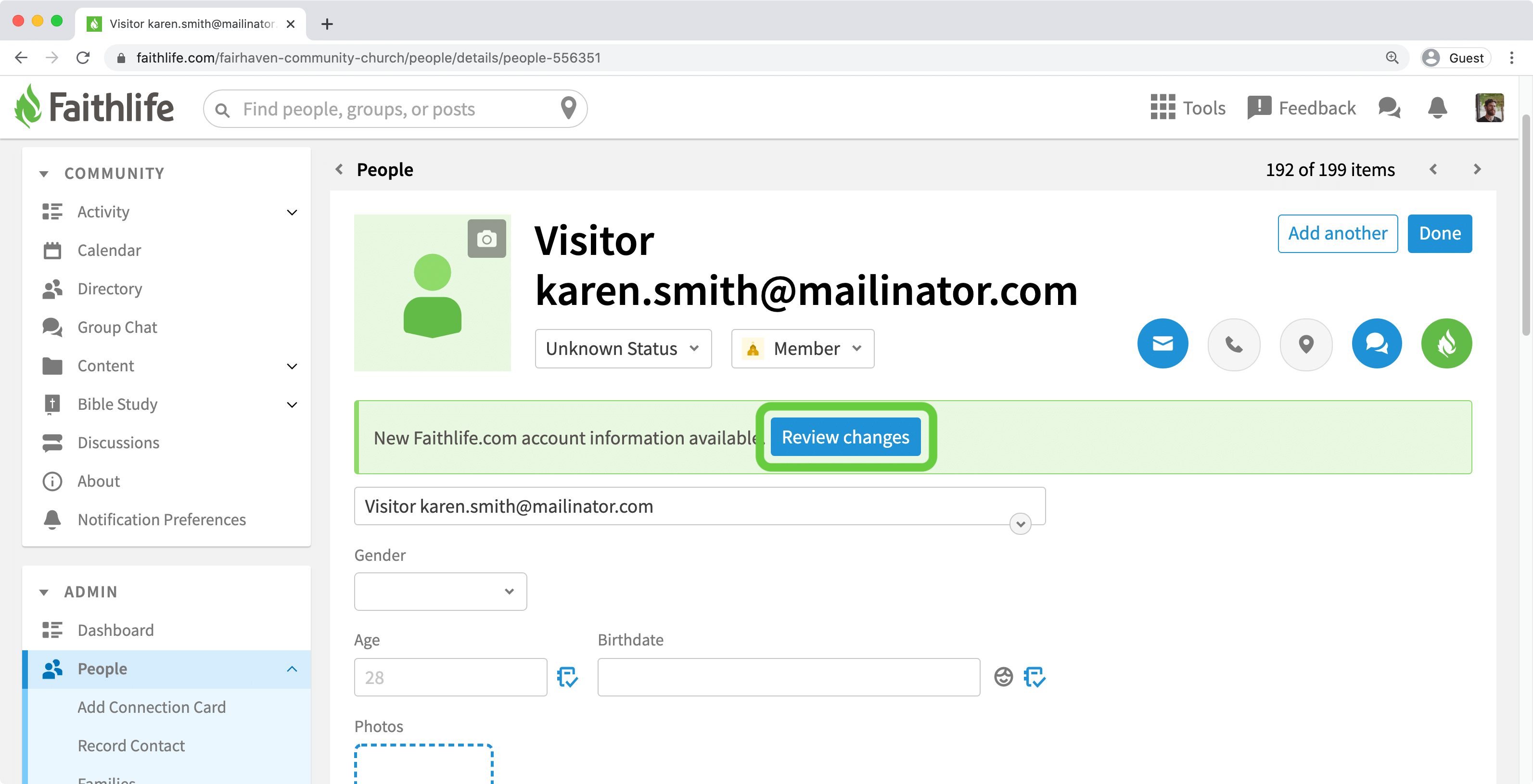Click browser zoom magnifier icon
The image size is (1533, 784).
point(1392,58)
